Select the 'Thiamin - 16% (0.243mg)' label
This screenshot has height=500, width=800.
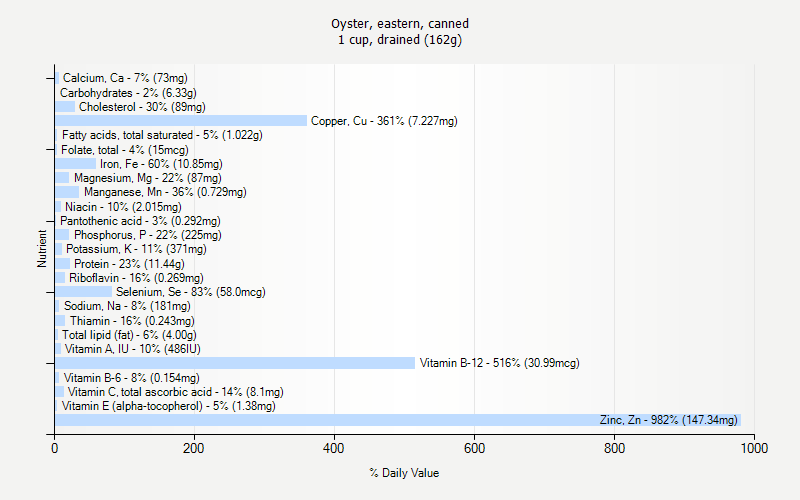(x=132, y=321)
